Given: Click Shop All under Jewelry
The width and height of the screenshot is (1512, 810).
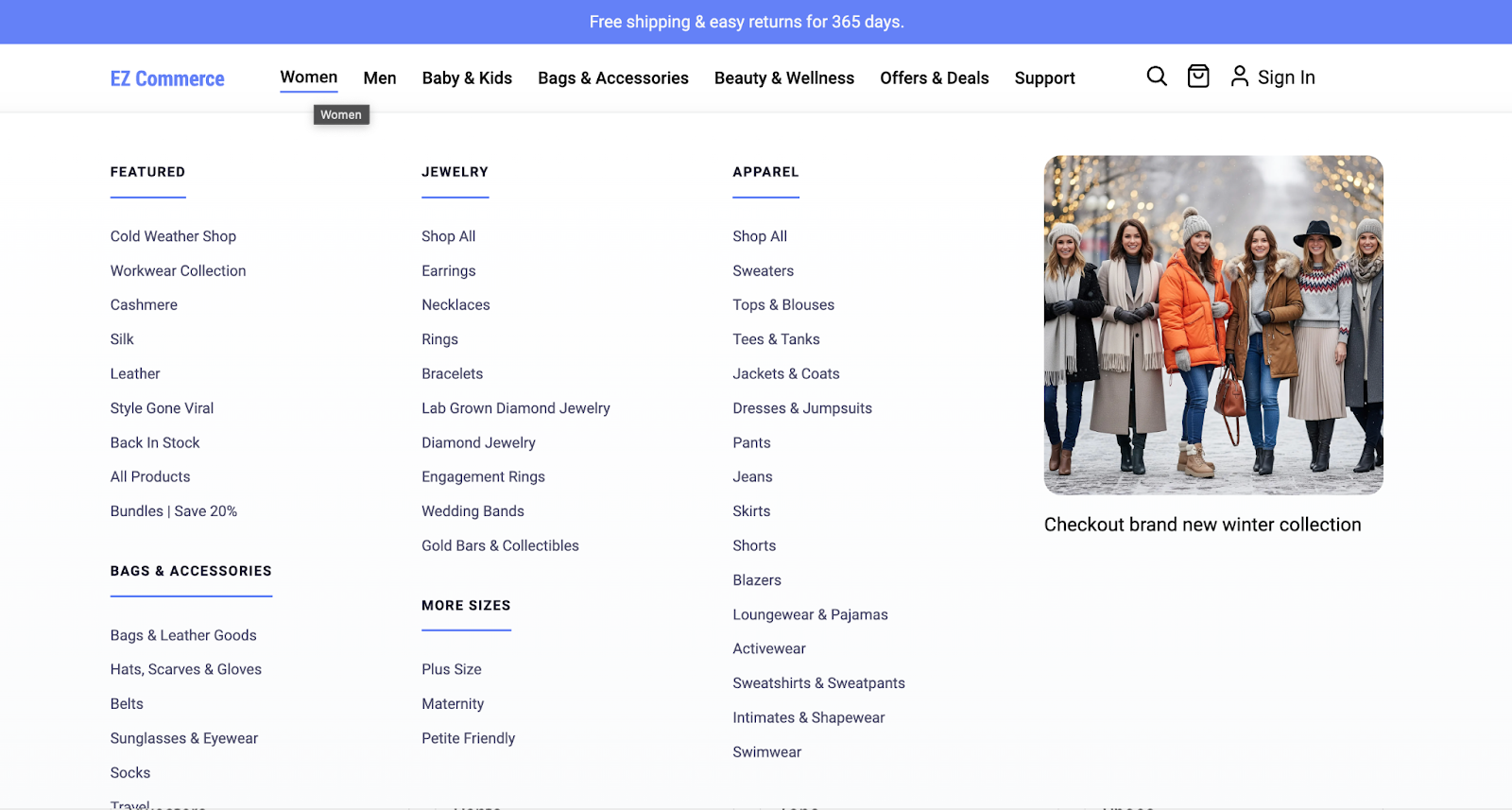Looking at the screenshot, I should pyautogui.click(x=449, y=236).
